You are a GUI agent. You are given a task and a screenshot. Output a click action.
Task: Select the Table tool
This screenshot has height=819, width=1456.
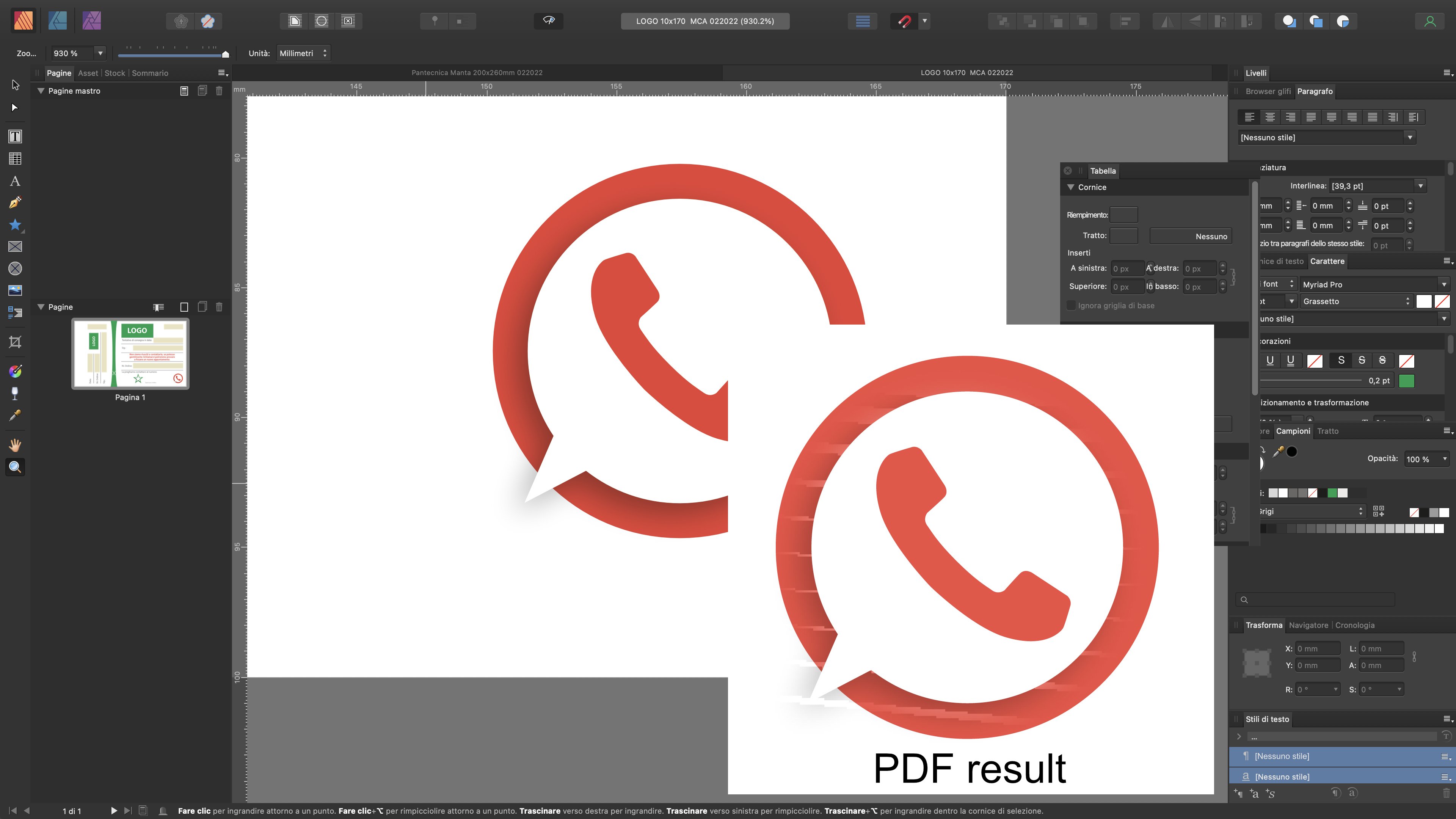[x=15, y=159]
